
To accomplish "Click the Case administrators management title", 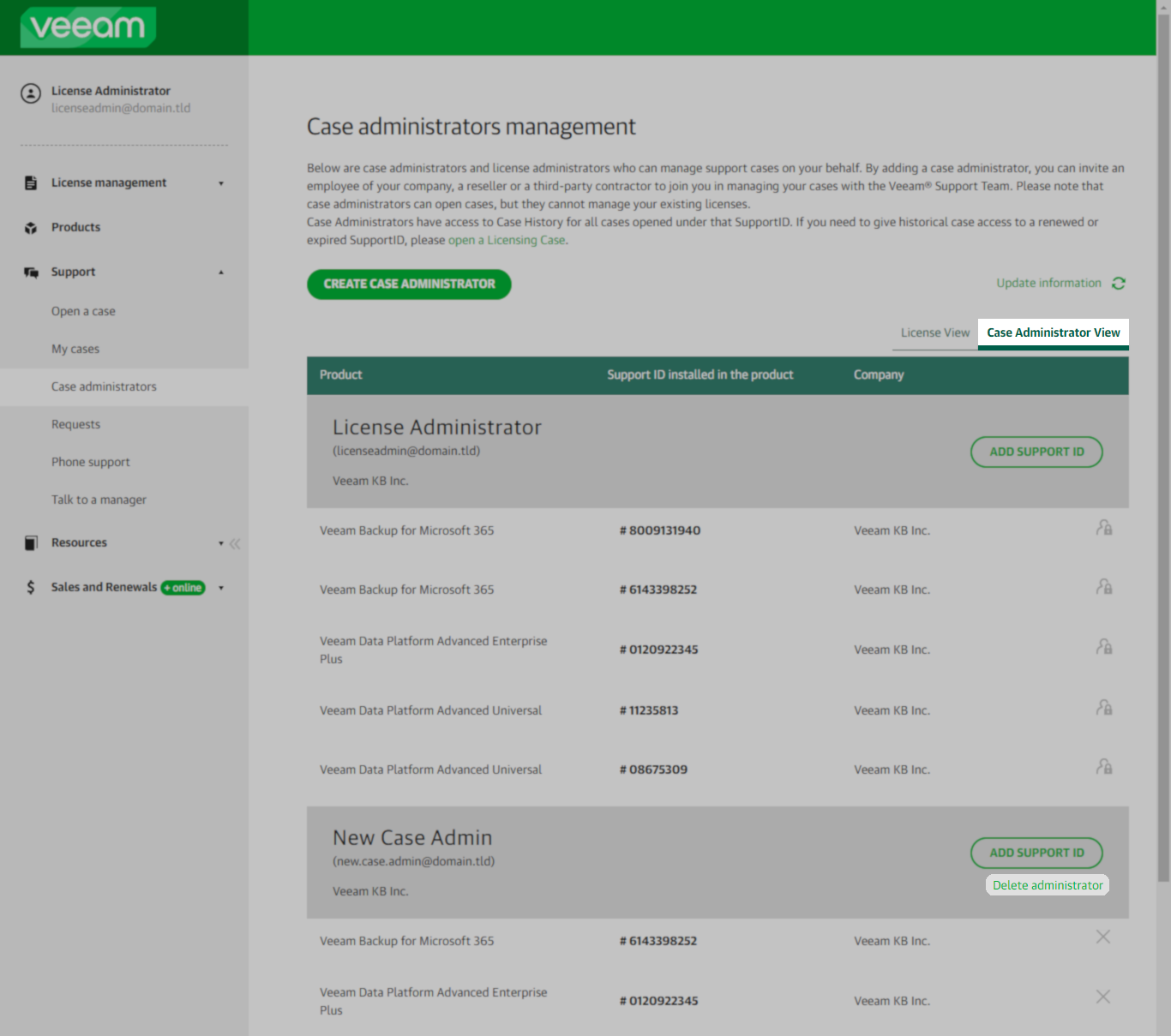I will tap(471, 127).
